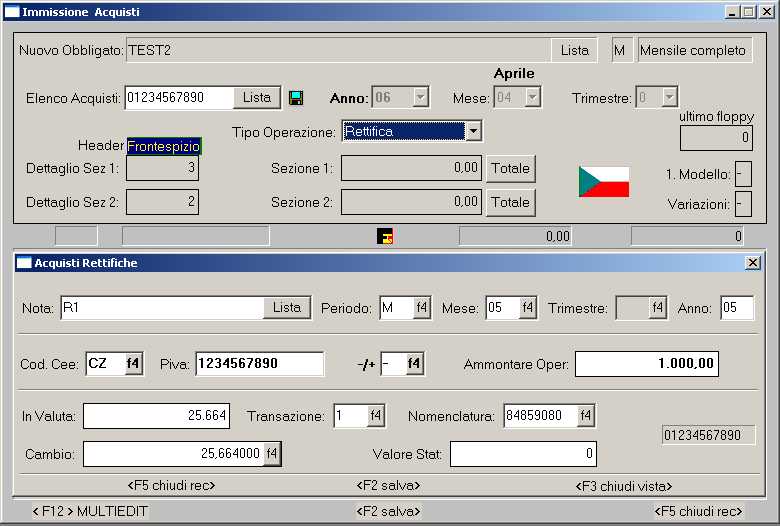Click the Periodo field showing M

click(x=396, y=308)
